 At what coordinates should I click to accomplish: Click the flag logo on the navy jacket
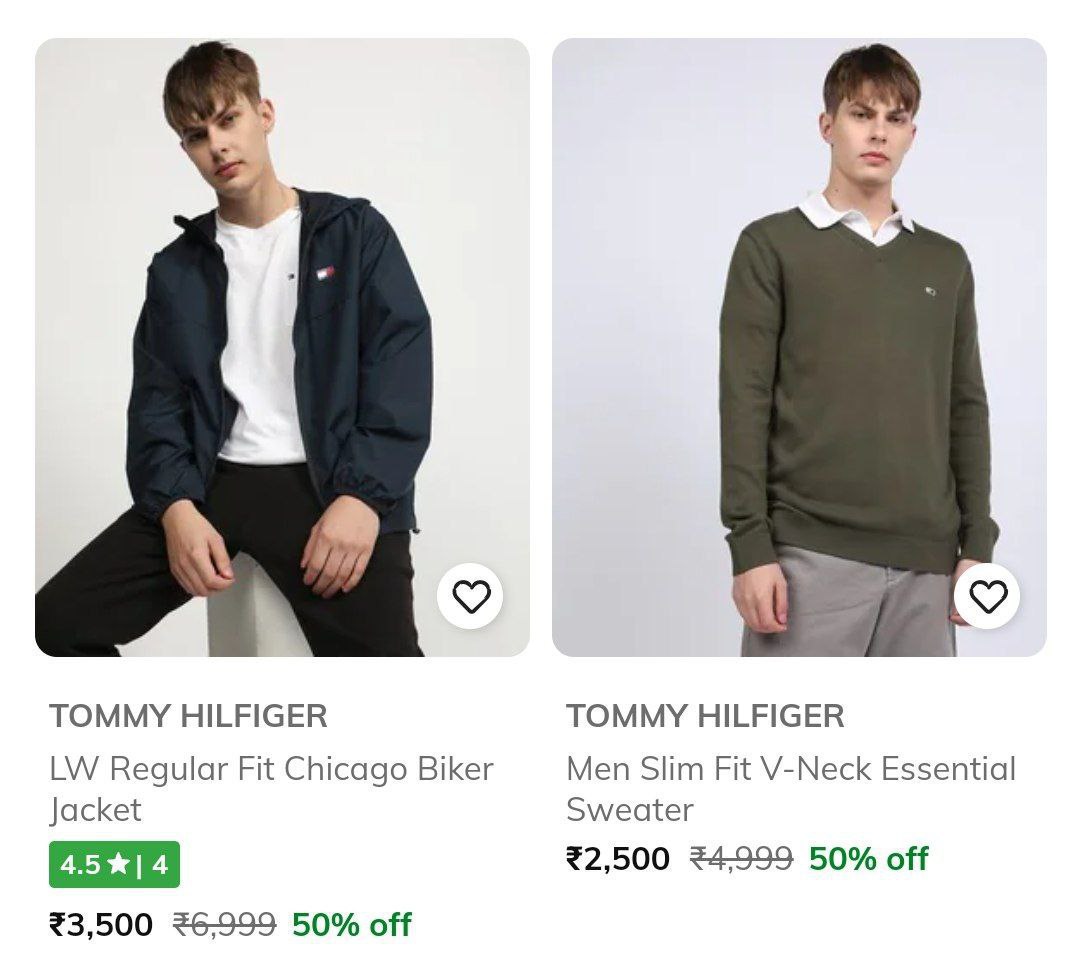coord(325,273)
